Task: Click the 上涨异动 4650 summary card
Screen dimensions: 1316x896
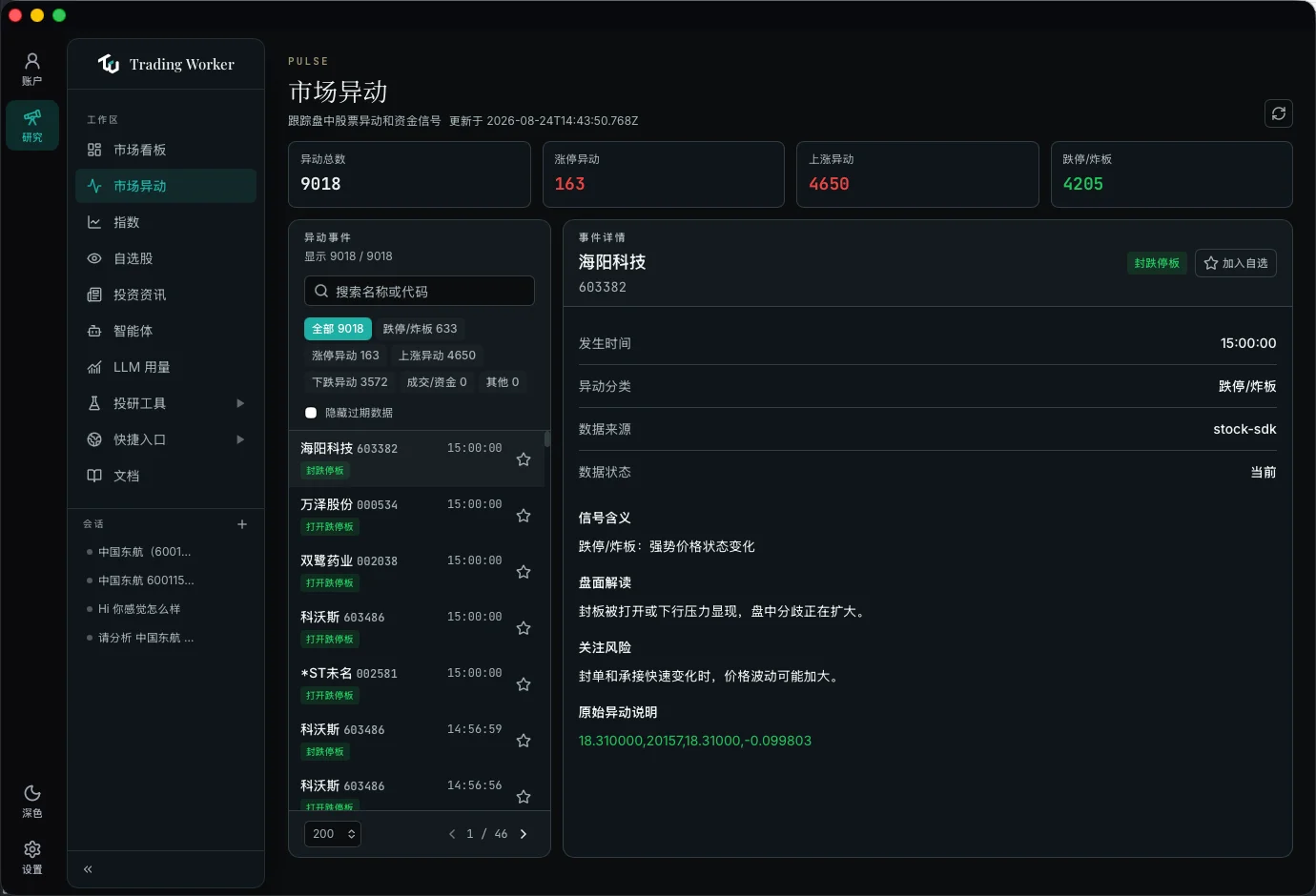Action: pyautogui.click(x=917, y=174)
